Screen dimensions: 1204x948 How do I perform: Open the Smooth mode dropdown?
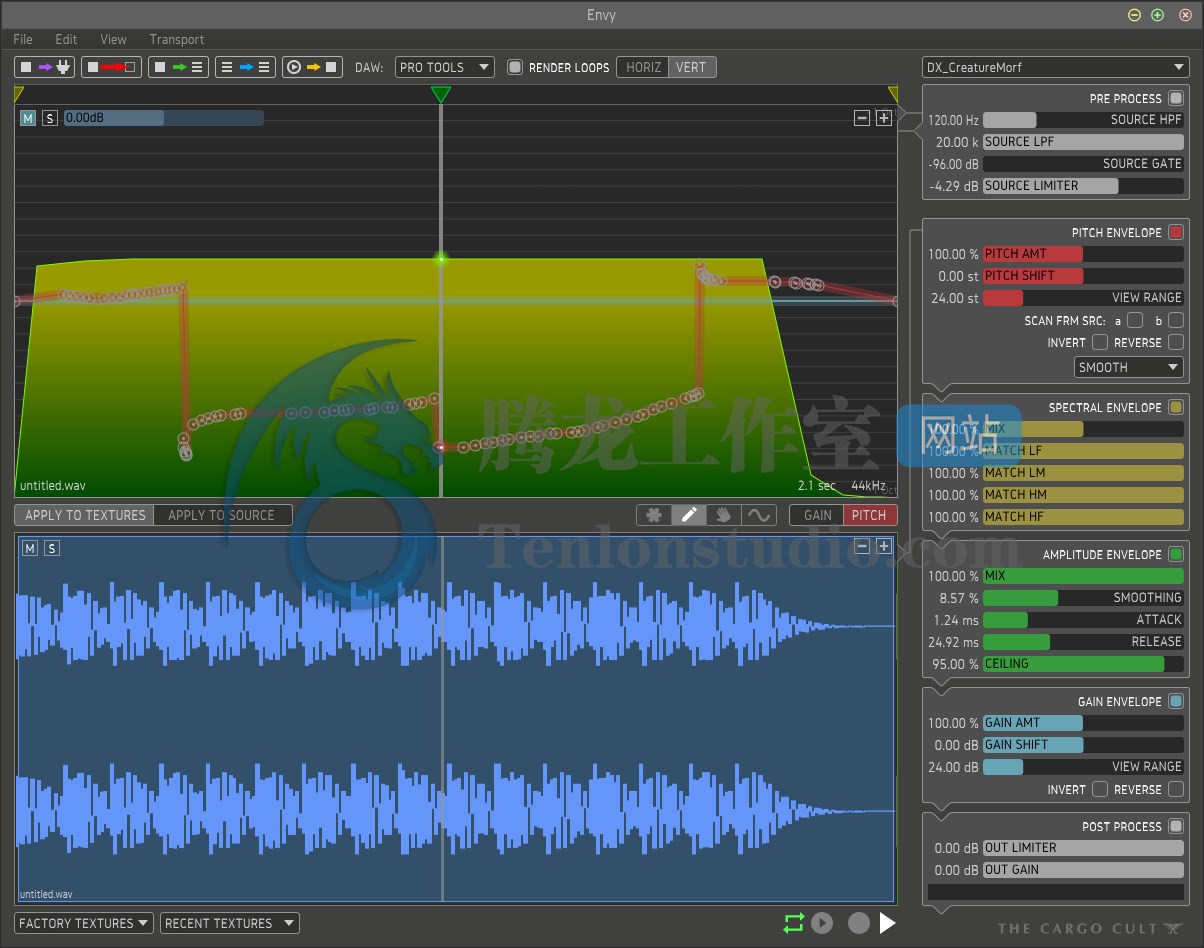tap(1129, 367)
